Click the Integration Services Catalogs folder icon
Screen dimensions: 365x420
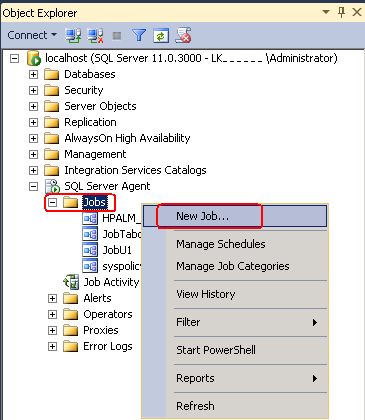pos(52,170)
